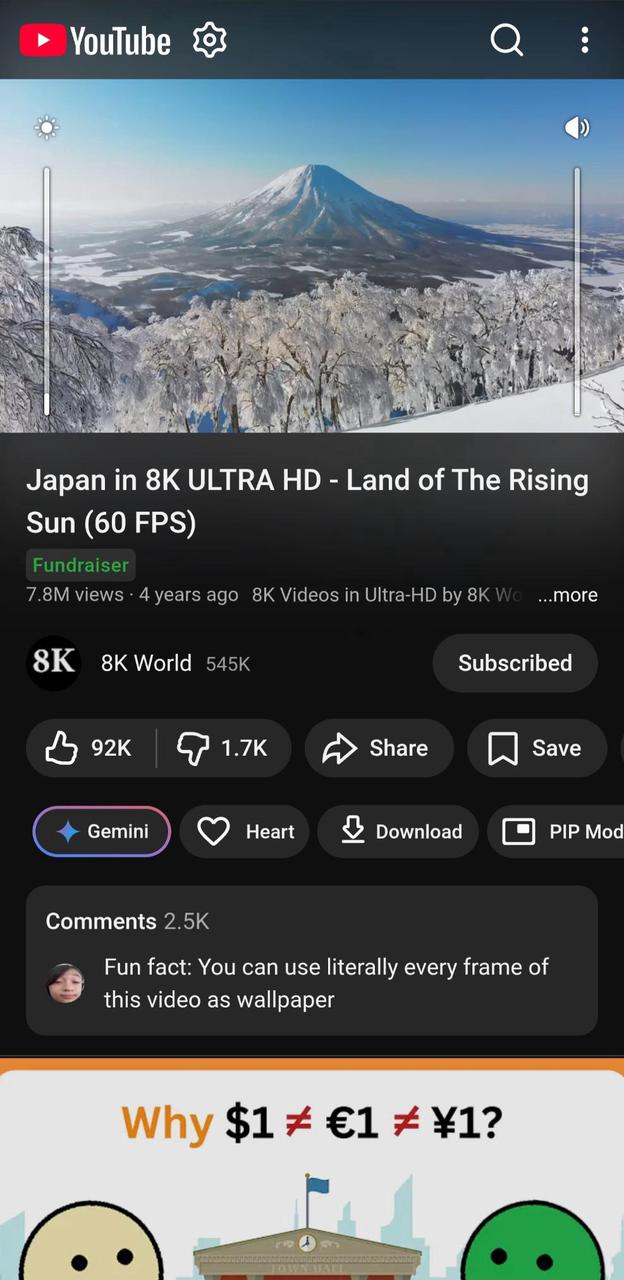This screenshot has height=1280, width=624.
Task: Tap the volume speaker icon on the video
Action: (577, 127)
